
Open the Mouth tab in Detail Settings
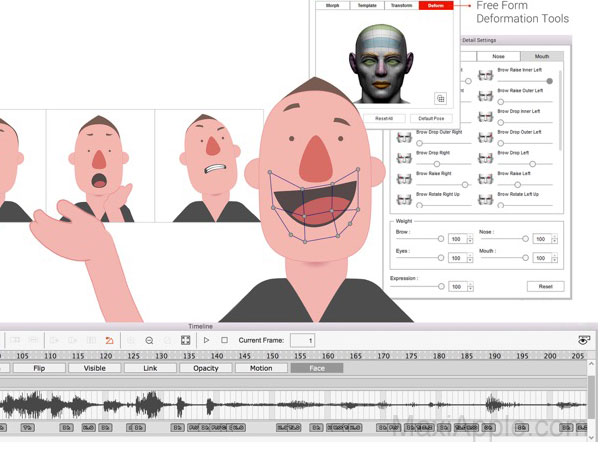click(x=541, y=56)
